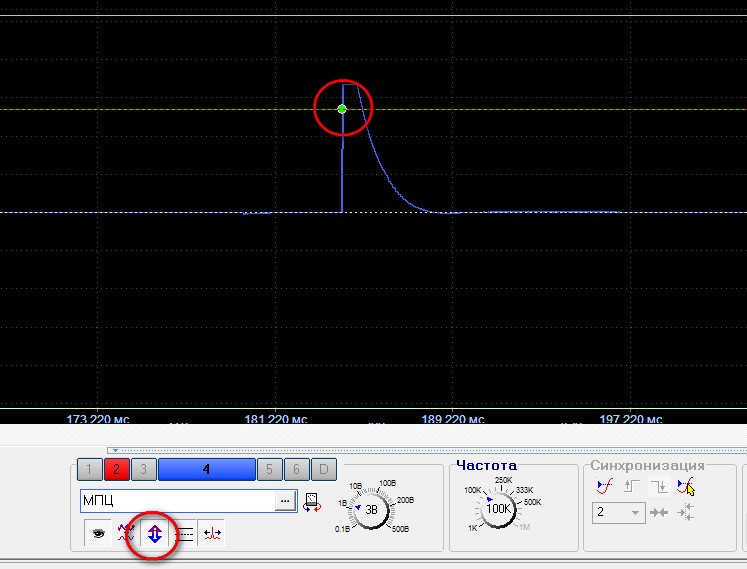Select channel 6 button

(296, 469)
